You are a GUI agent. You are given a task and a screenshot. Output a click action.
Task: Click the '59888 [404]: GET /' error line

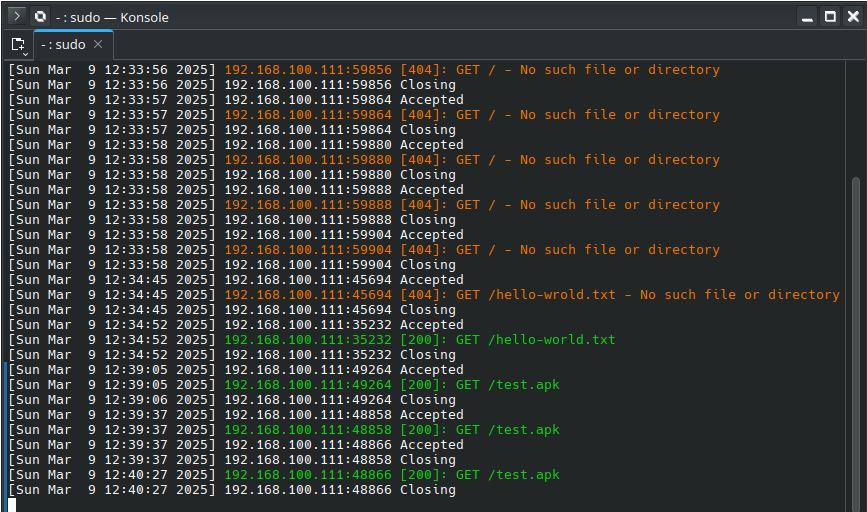pos(364,205)
